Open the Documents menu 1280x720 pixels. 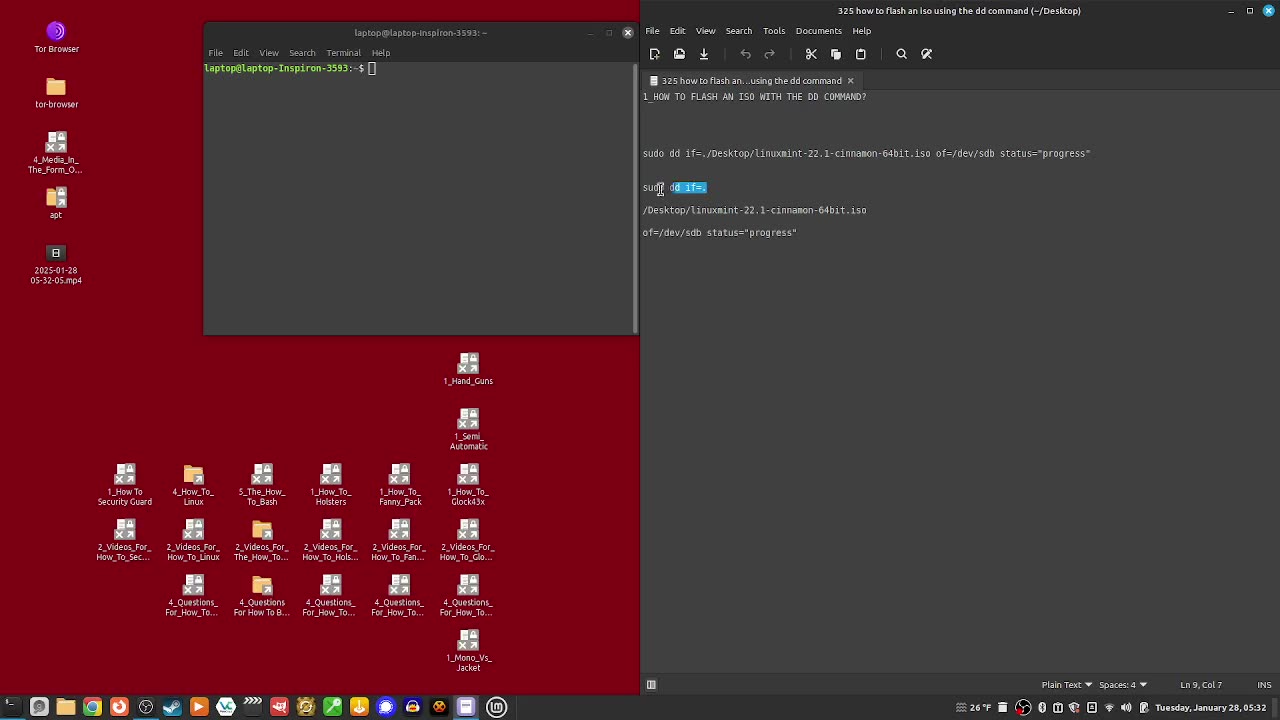coord(818,31)
